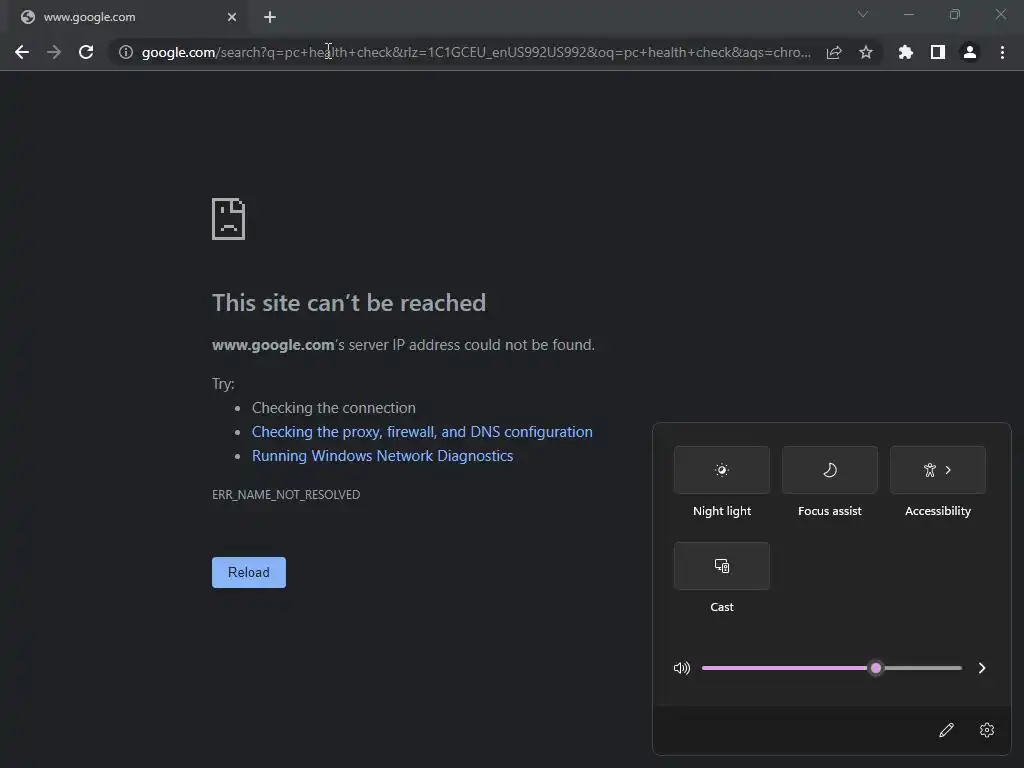This screenshot has height=768, width=1024.
Task: Open sound output chevron beside volume slider
Action: 982,667
